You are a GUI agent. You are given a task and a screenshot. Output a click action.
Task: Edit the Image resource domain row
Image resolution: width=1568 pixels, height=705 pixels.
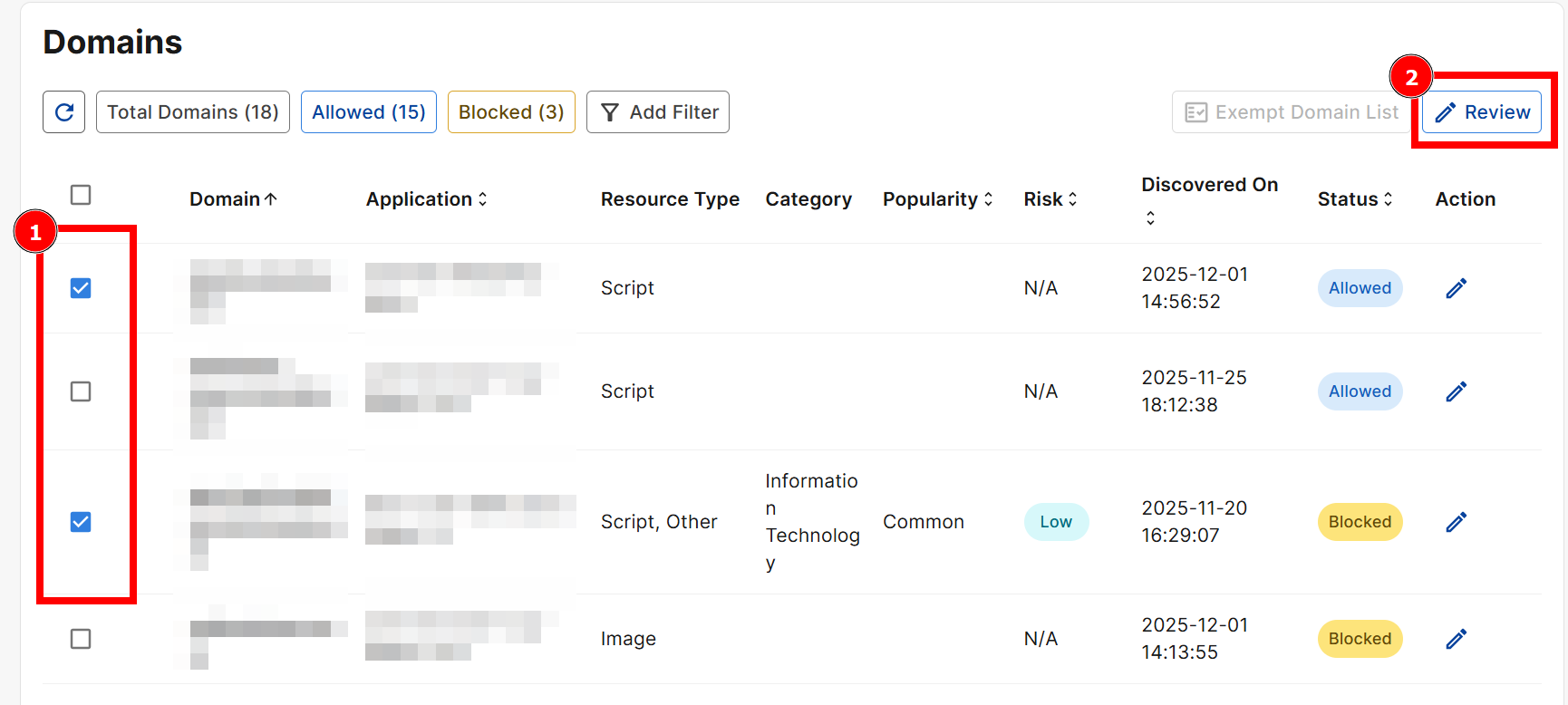point(1456,639)
